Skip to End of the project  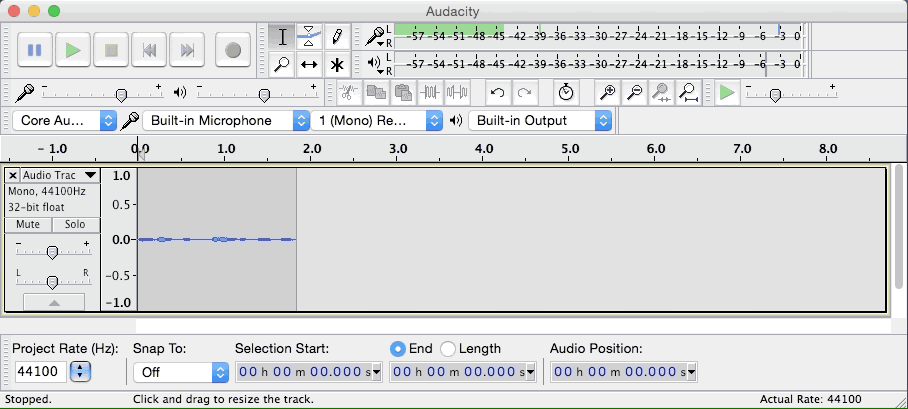click(x=187, y=50)
